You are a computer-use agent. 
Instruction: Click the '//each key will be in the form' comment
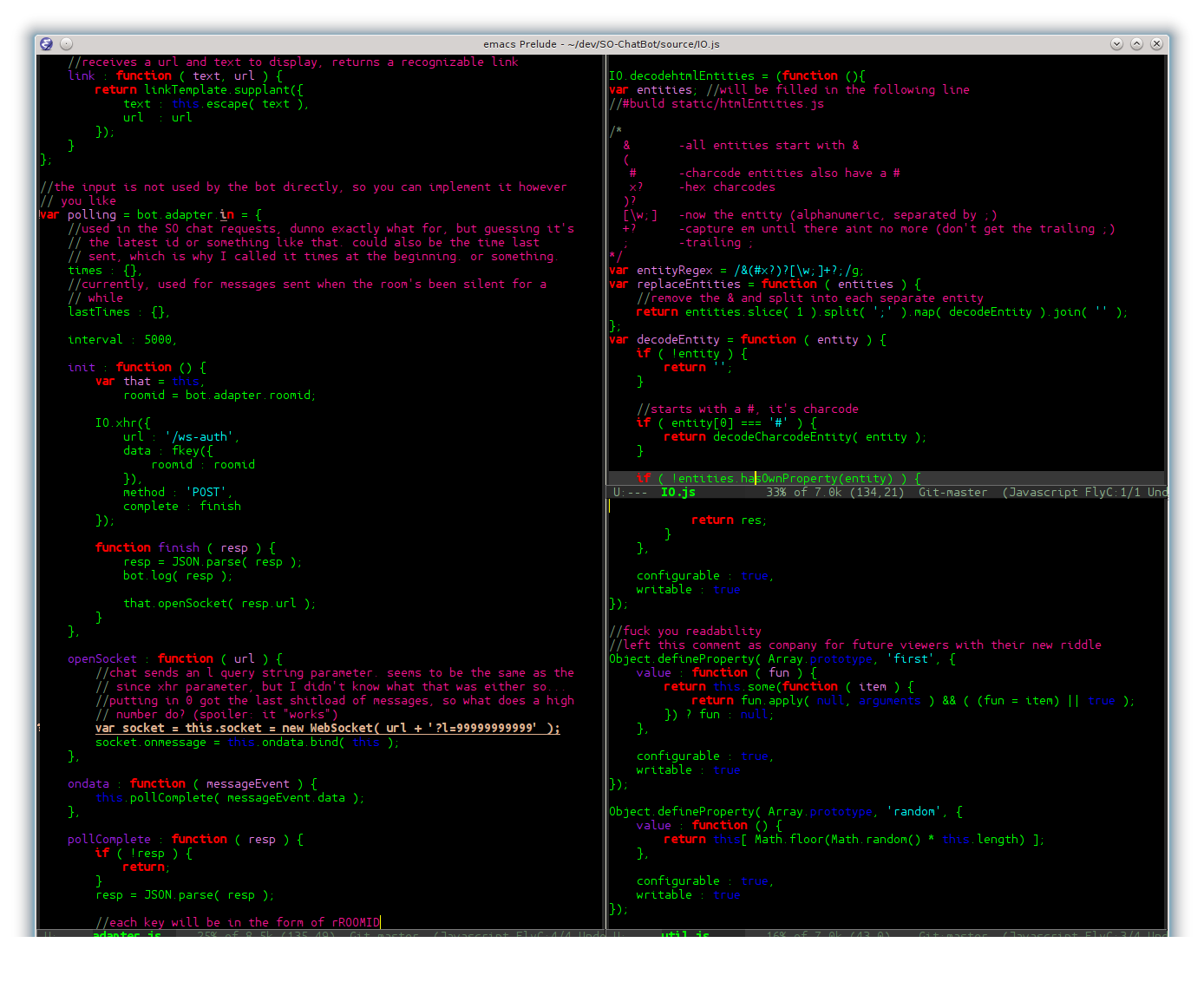coord(238,923)
